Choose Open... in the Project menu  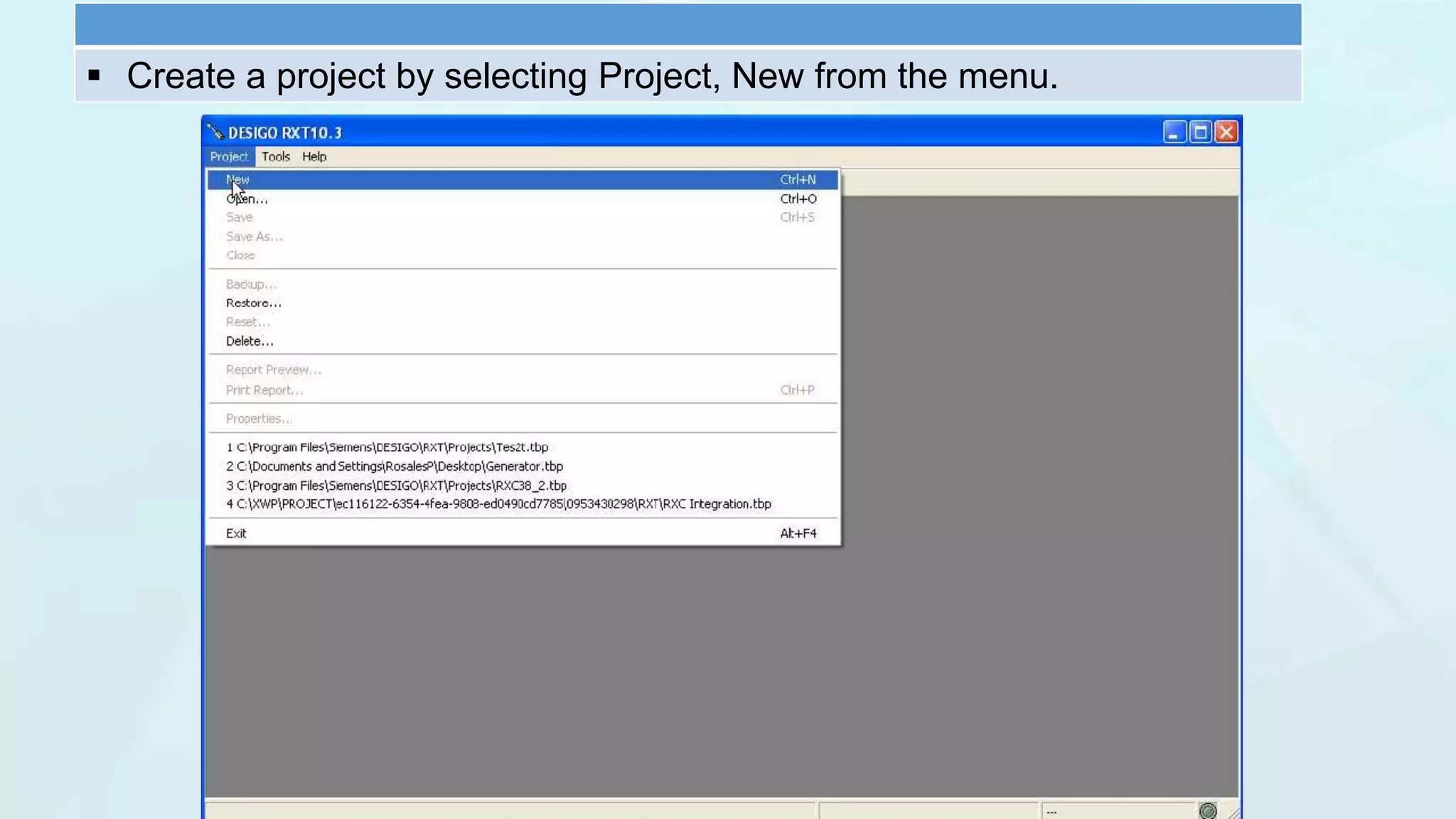pos(247,199)
